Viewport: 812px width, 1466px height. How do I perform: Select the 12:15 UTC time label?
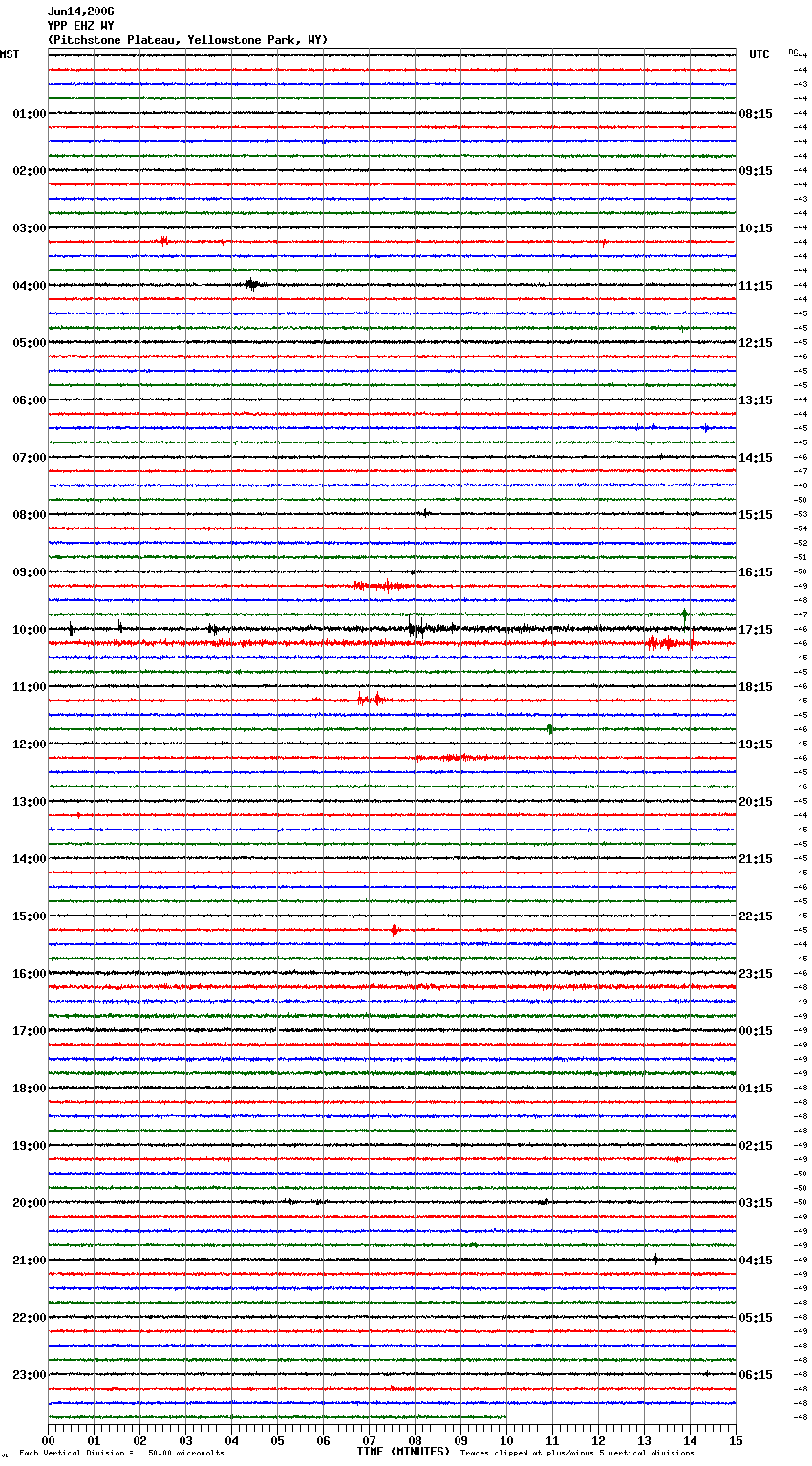[x=756, y=343]
